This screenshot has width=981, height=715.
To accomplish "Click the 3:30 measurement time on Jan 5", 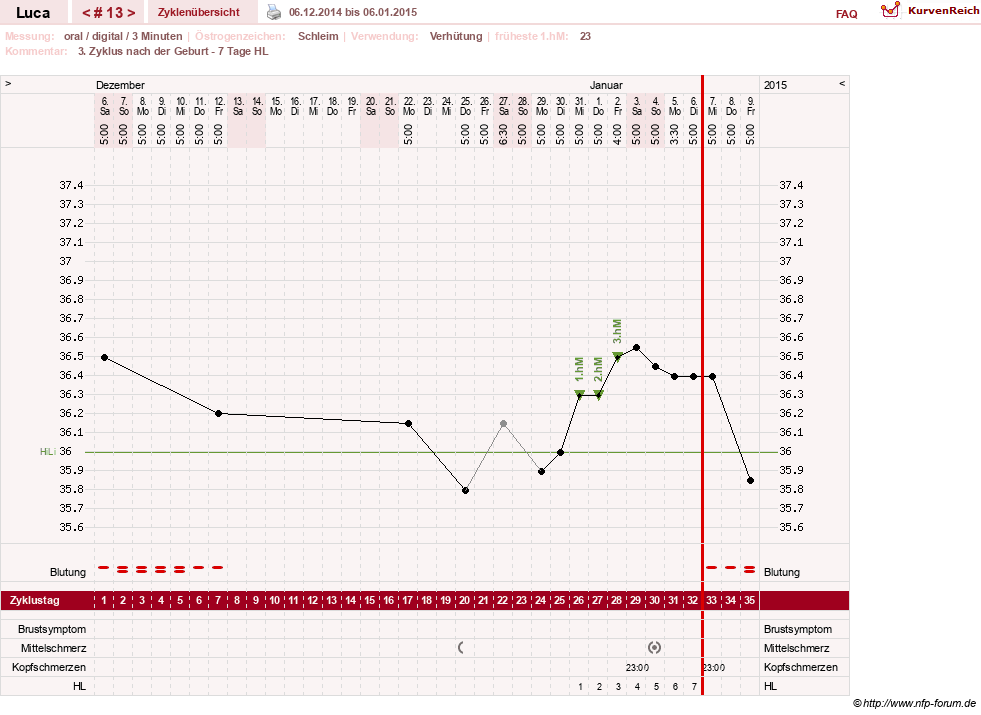I will [x=674, y=134].
